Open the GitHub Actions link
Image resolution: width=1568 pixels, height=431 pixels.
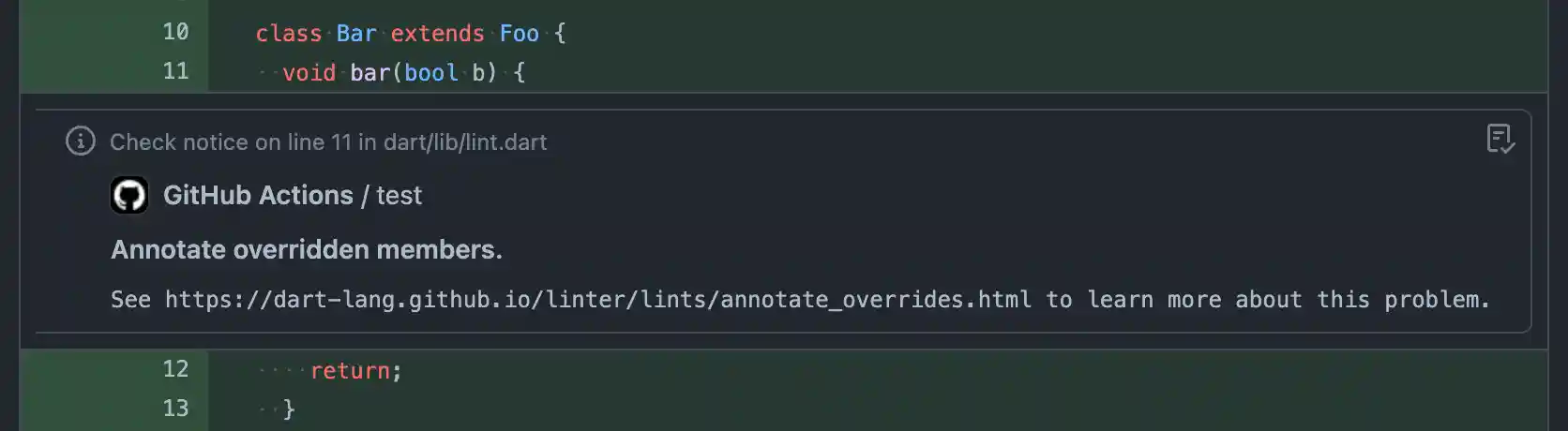[x=258, y=196]
